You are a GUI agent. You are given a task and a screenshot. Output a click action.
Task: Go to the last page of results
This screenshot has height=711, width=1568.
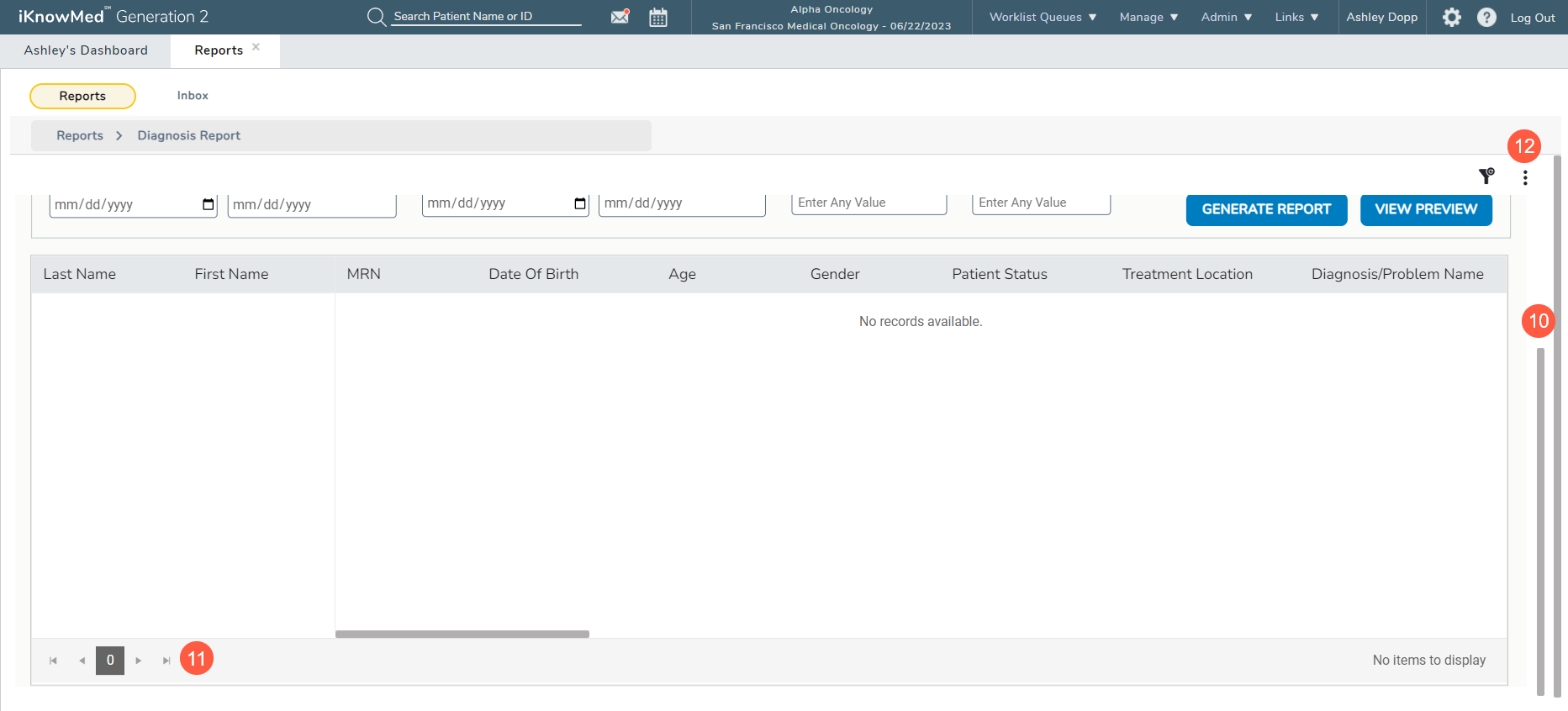(166, 661)
